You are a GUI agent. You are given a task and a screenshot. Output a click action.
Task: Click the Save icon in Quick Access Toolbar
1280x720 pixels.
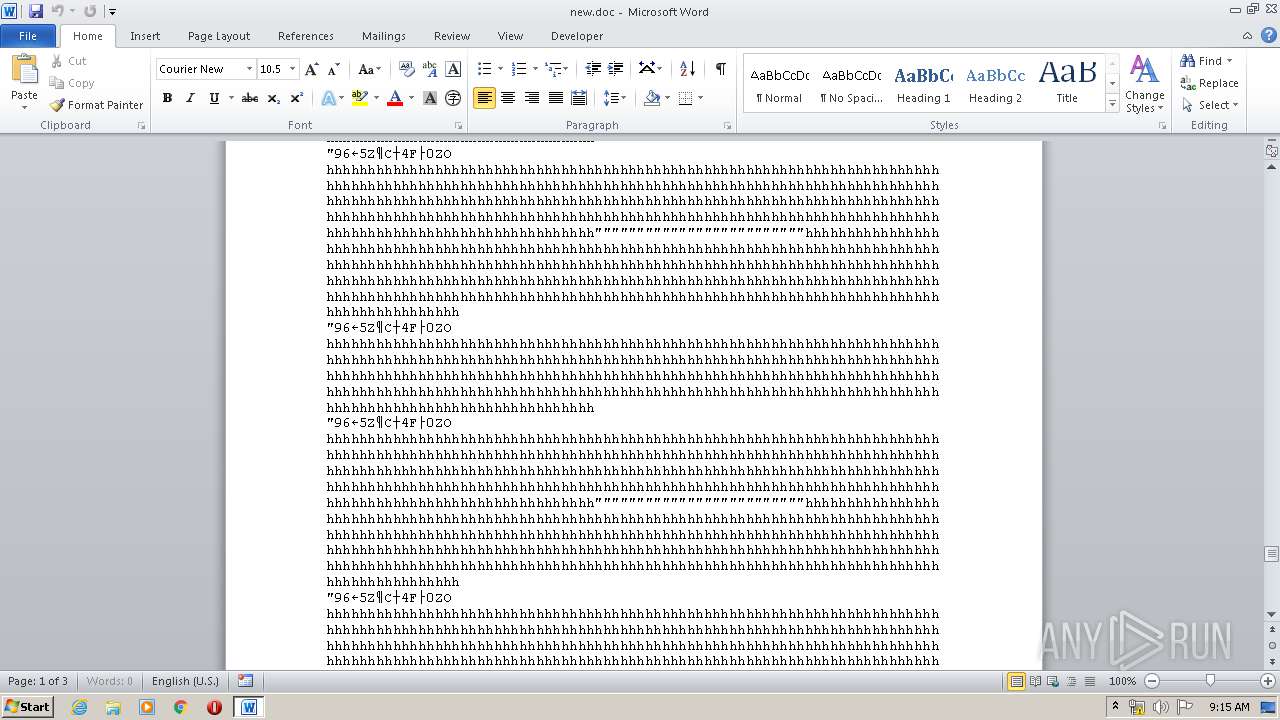pos(36,11)
